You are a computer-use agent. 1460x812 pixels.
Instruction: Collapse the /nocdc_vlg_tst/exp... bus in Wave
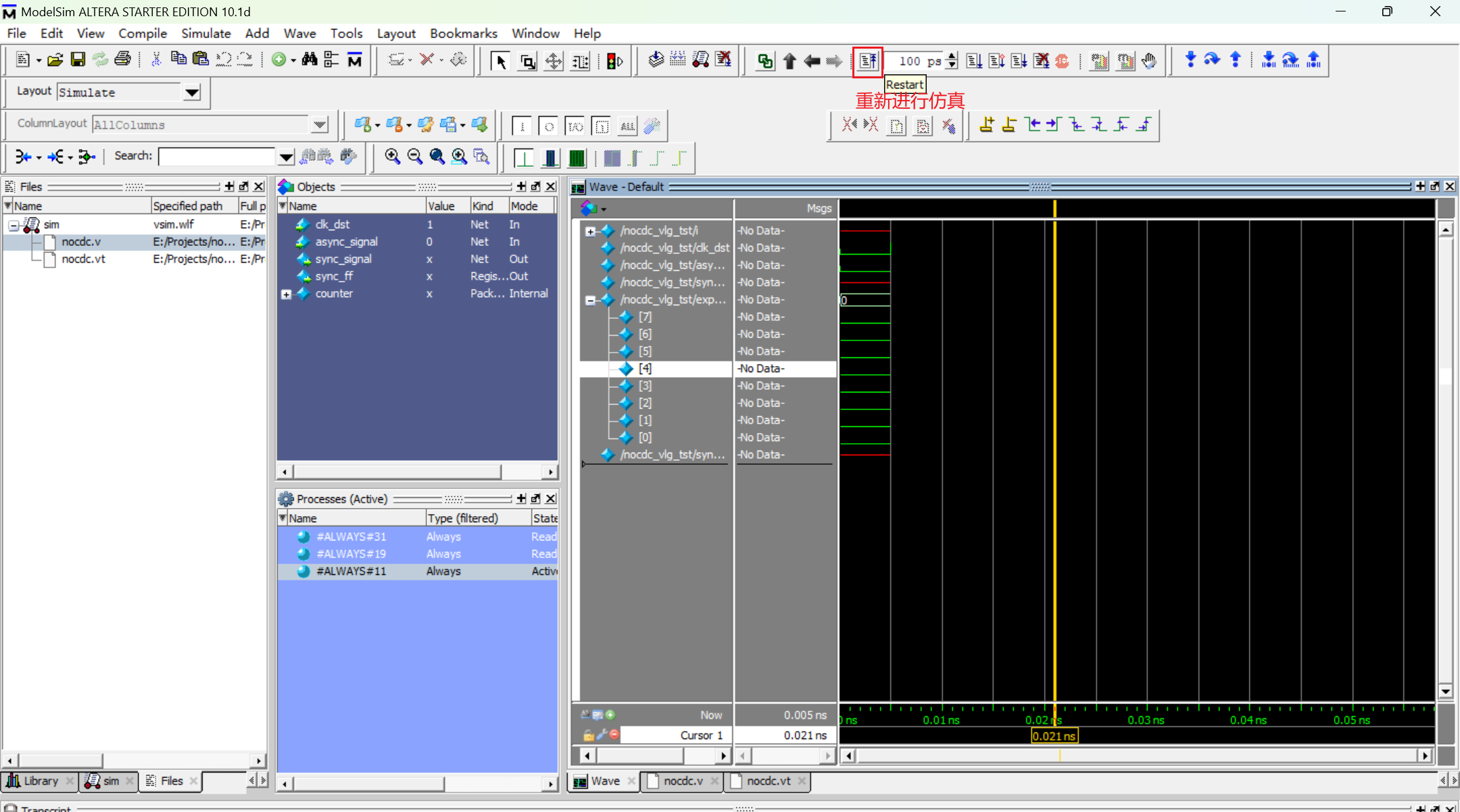pos(590,300)
